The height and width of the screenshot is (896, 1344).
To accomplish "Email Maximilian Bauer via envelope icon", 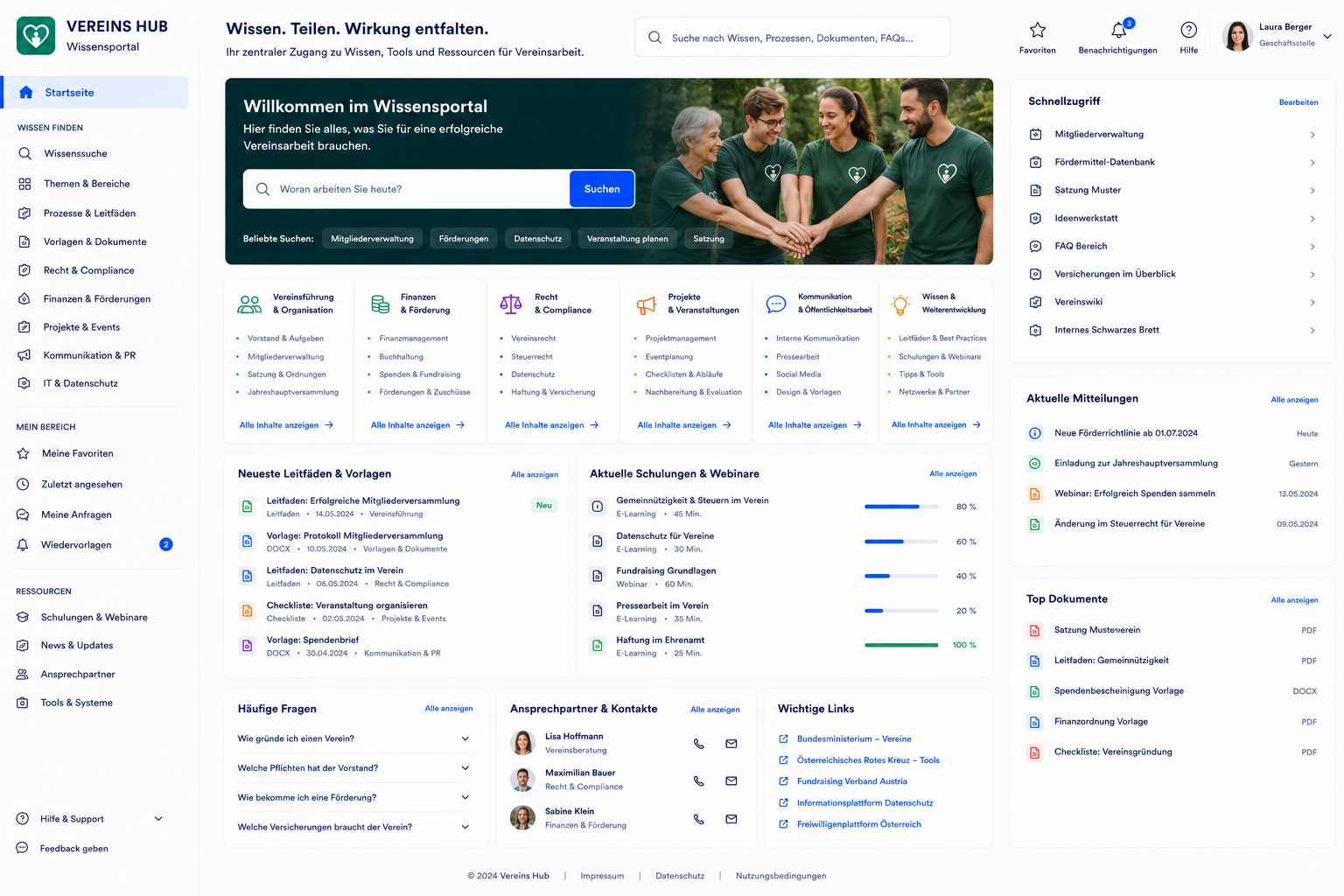I will point(731,780).
